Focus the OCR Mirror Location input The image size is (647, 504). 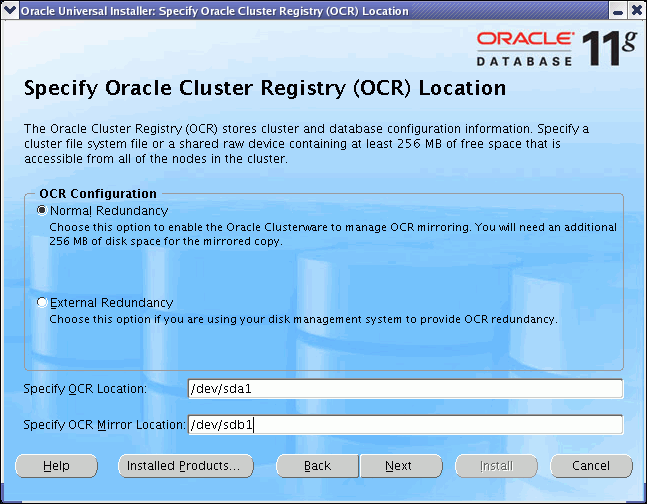405,424
